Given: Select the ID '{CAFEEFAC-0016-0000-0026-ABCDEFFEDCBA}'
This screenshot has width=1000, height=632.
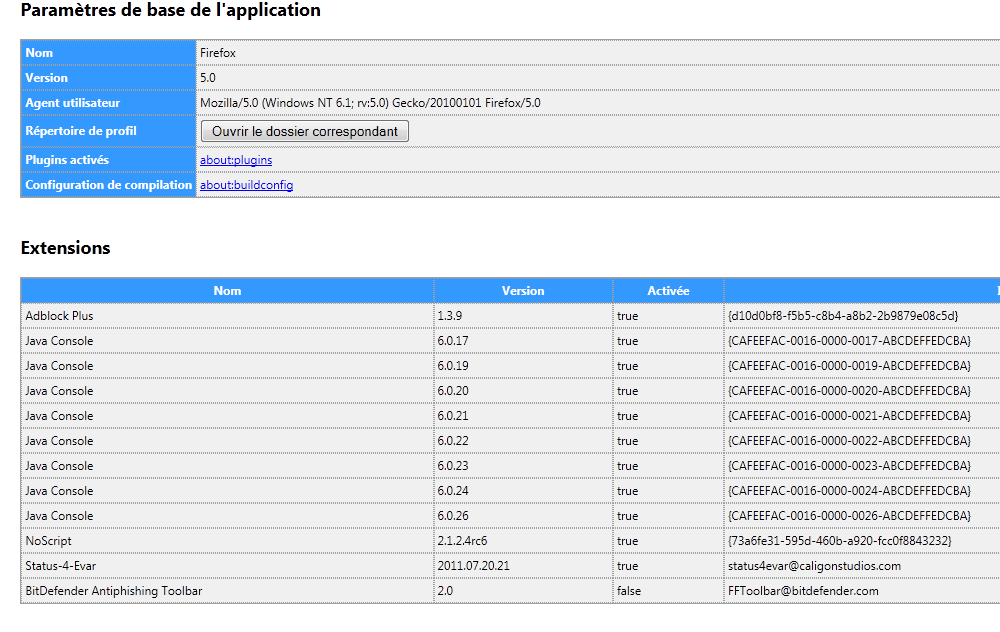Looking at the screenshot, I should tap(849, 515).
